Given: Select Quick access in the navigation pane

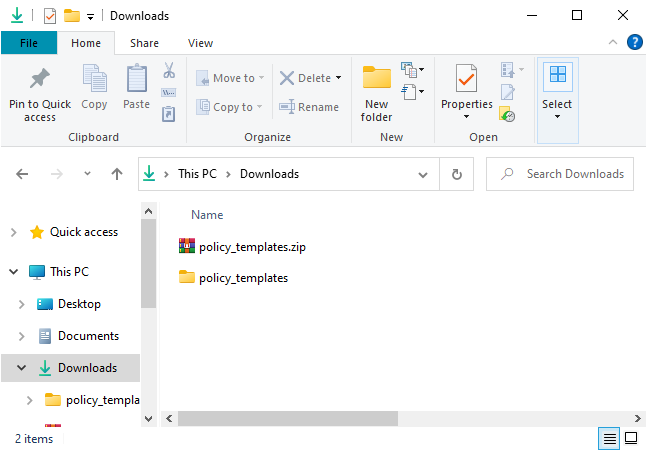Looking at the screenshot, I should pos(84,232).
